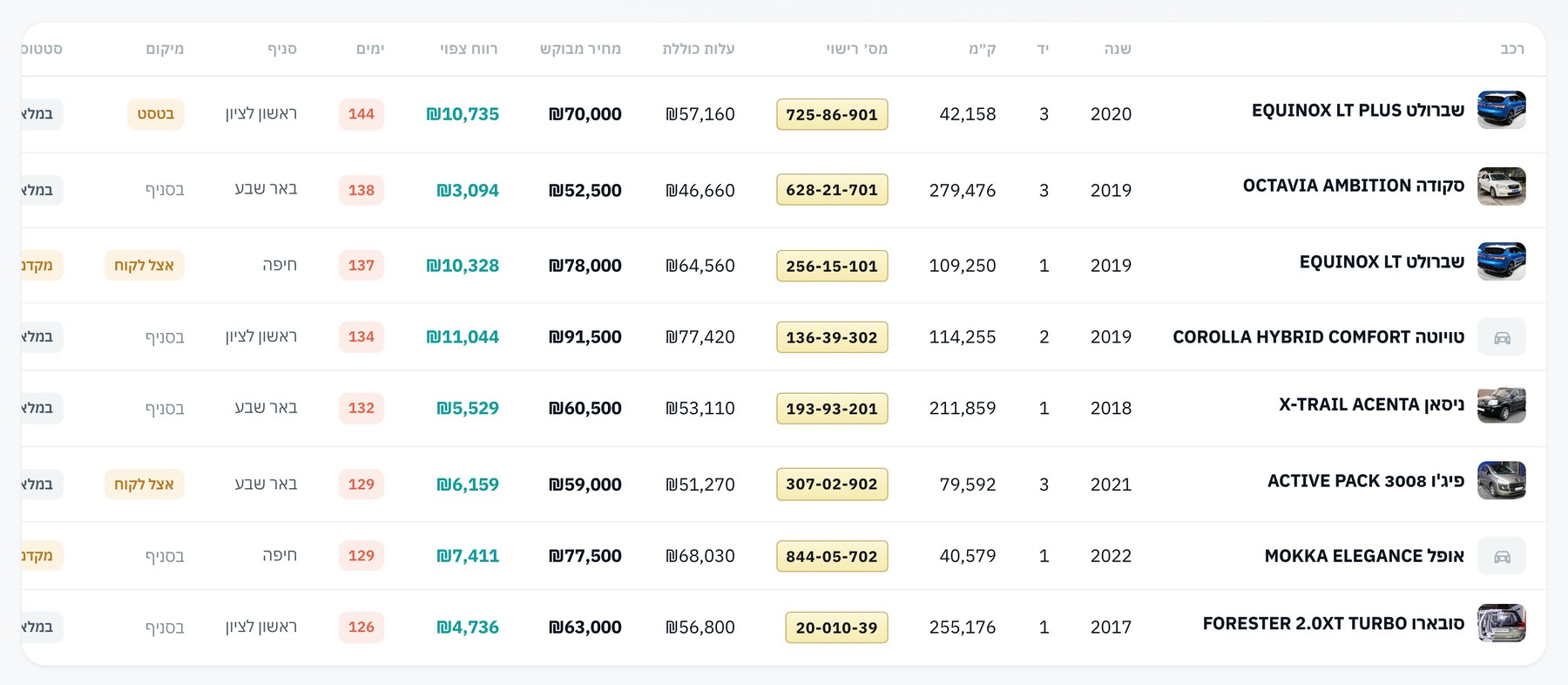Click total cost ₪68,030

click(x=700, y=556)
